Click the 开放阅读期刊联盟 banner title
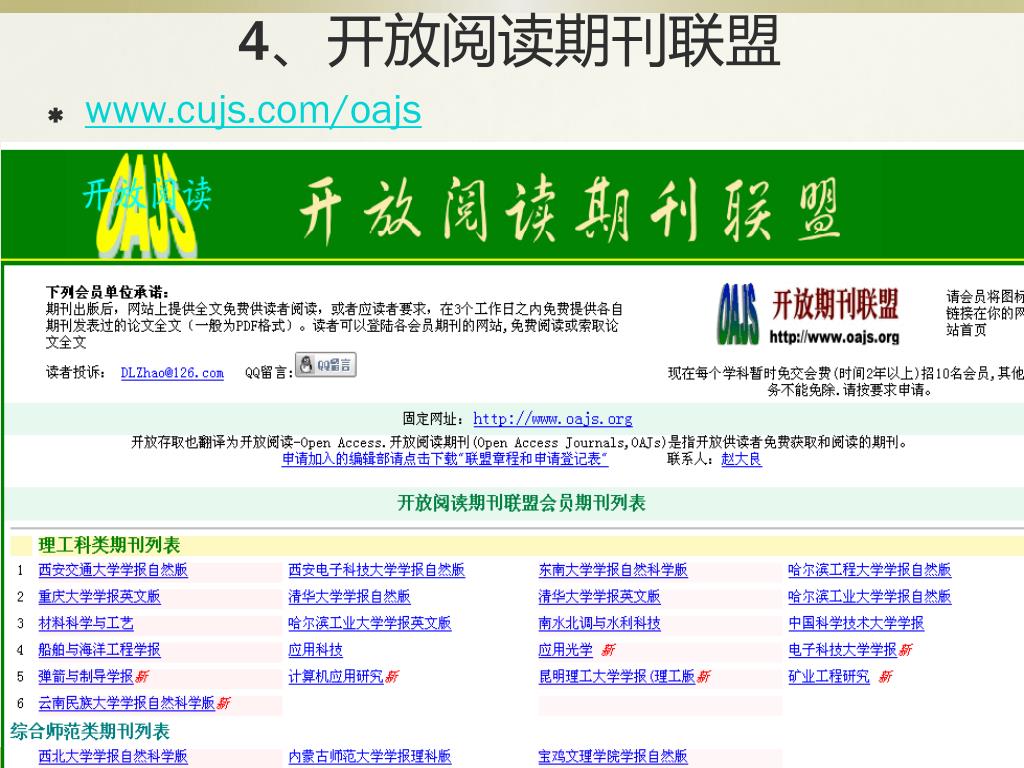This screenshot has width=1024, height=768. tap(569, 210)
